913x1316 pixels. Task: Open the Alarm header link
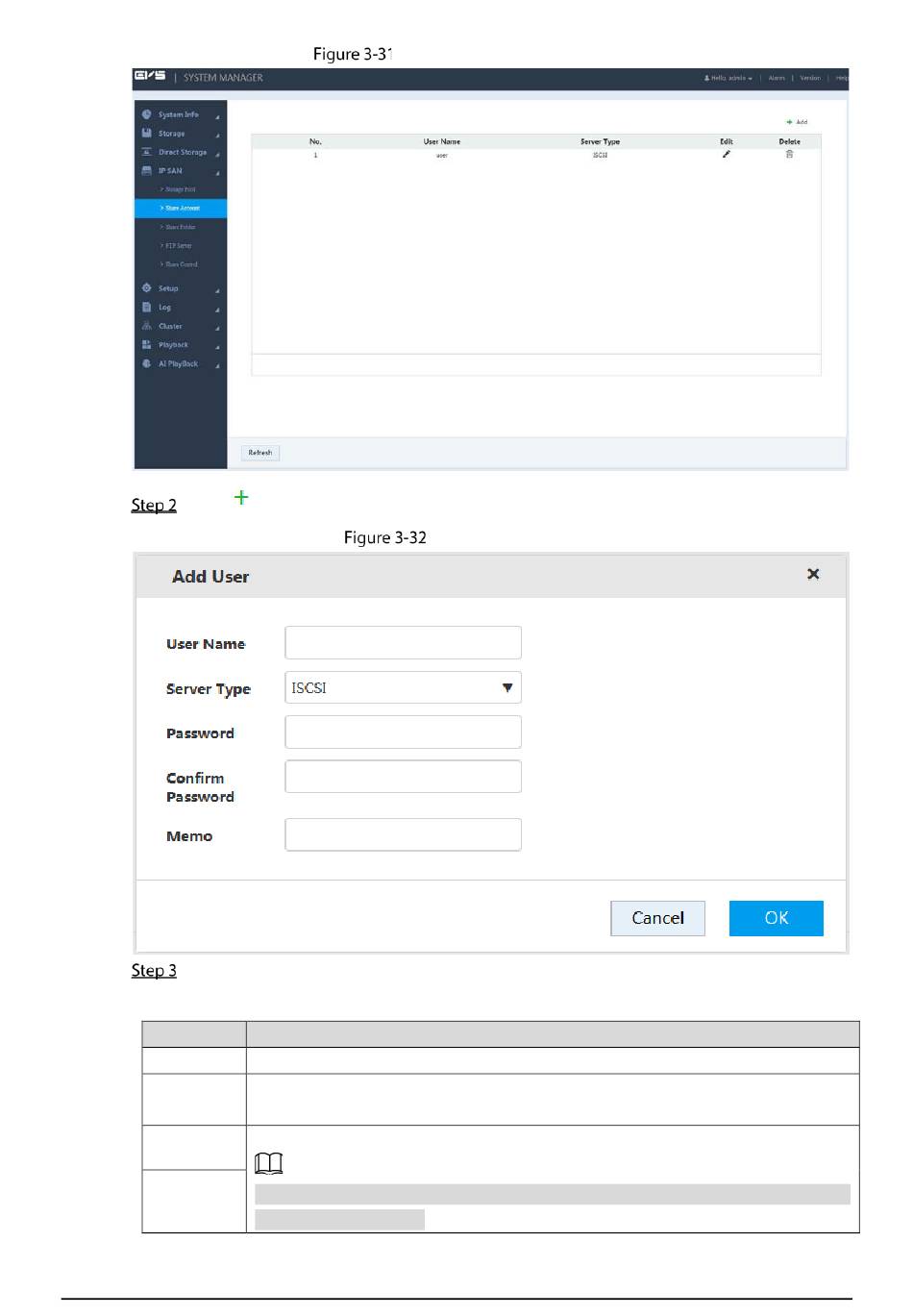coord(777,78)
